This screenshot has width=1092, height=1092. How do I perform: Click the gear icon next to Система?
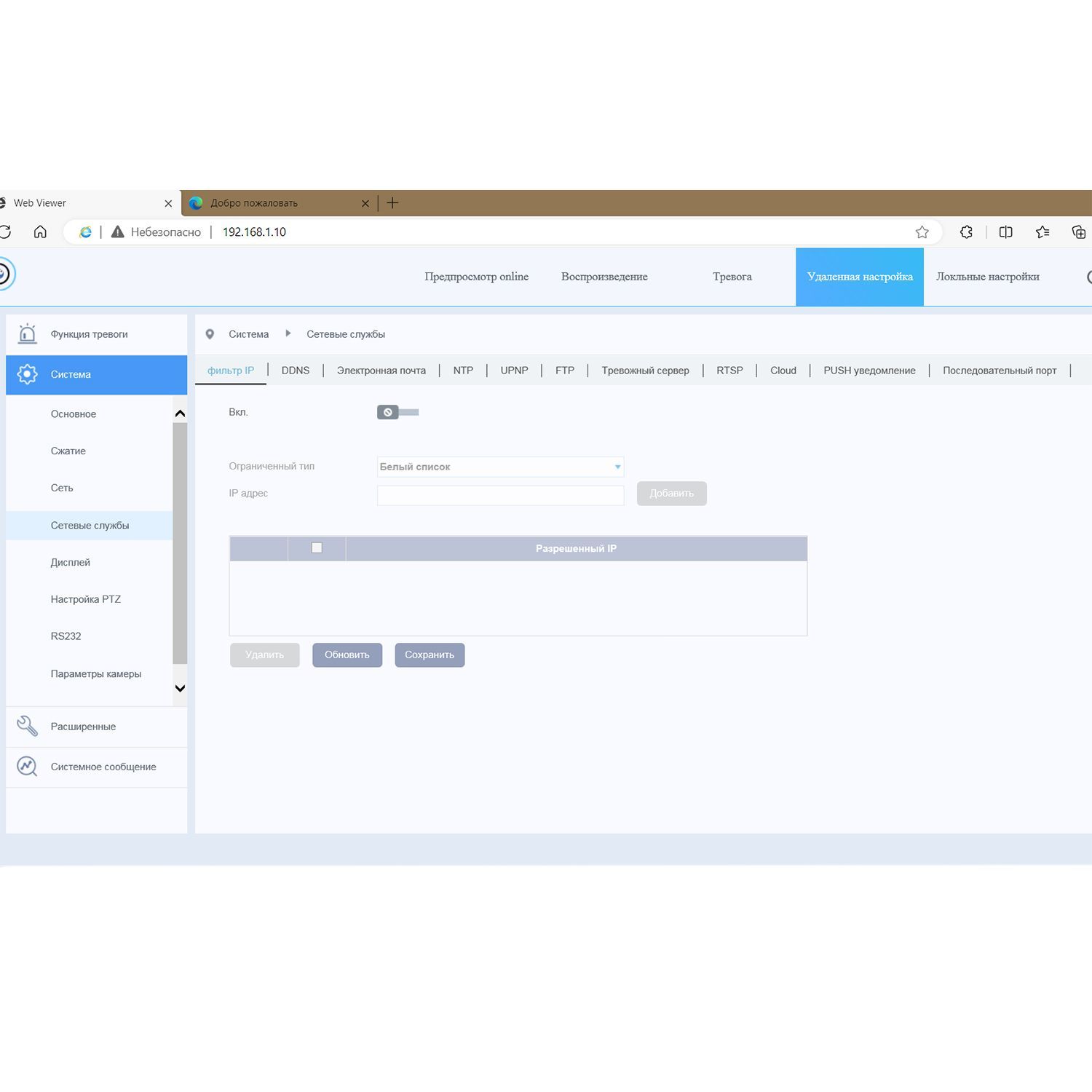click(x=27, y=374)
